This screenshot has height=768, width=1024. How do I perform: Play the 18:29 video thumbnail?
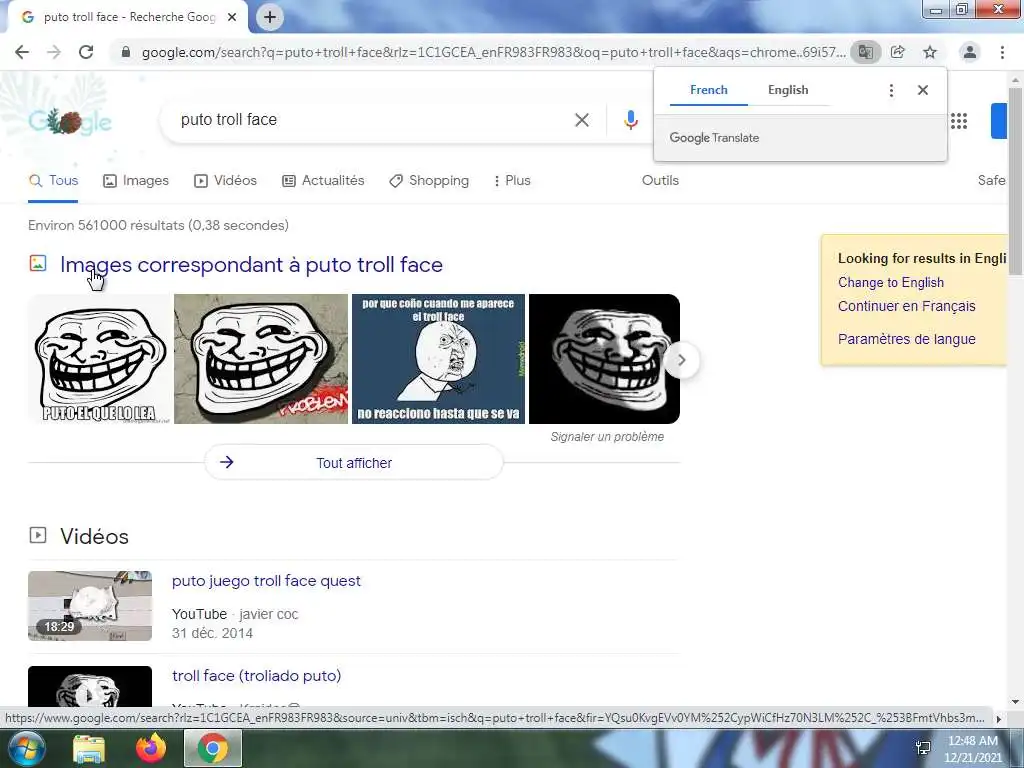click(x=90, y=606)
